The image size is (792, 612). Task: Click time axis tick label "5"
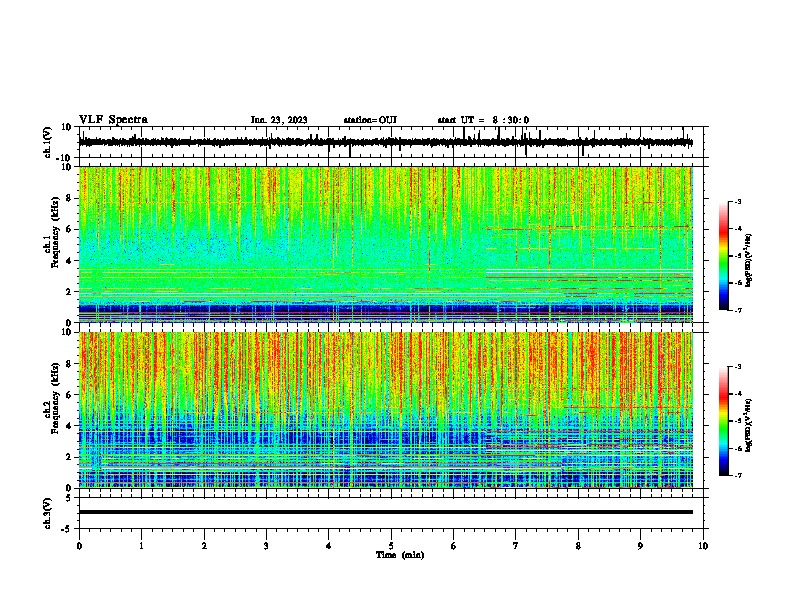[x=391, y=546]
